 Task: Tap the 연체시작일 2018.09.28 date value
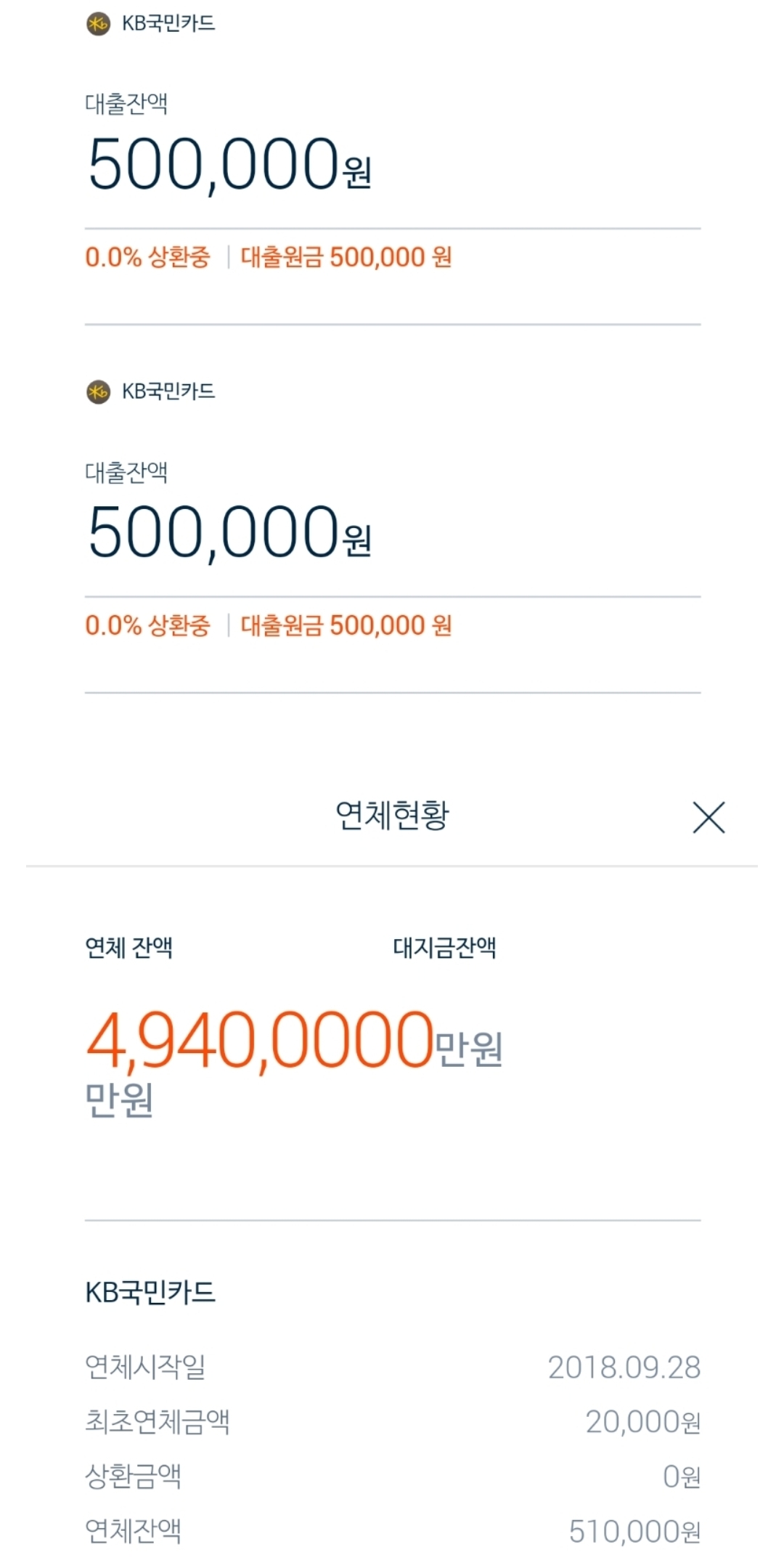coord(624,1368)
